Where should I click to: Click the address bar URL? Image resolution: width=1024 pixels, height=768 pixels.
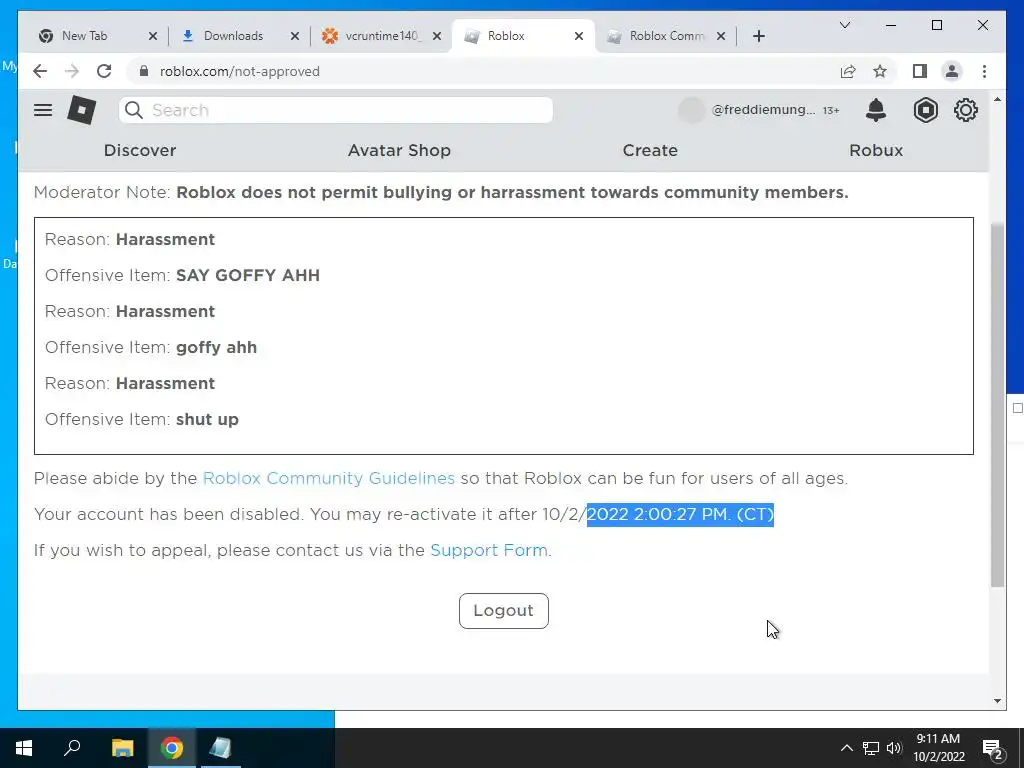[x=240, y=71]
